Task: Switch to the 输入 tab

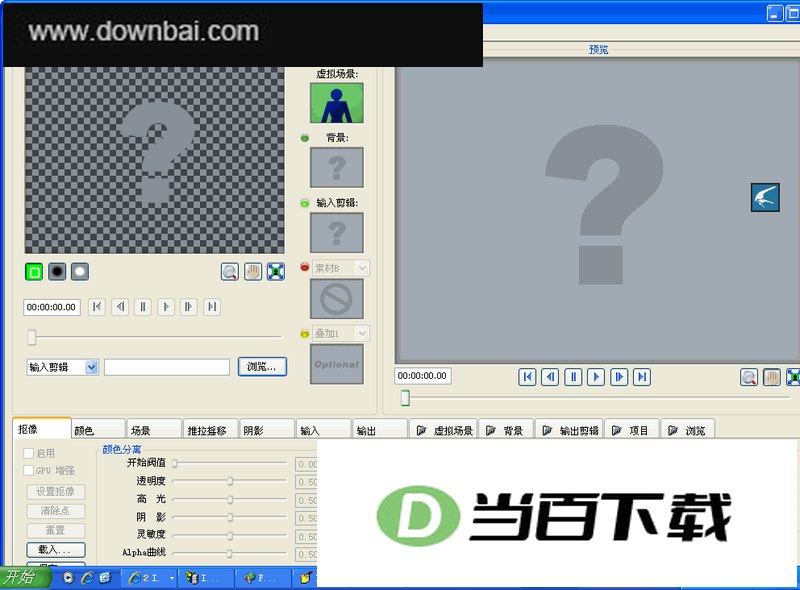Action: 324,430
